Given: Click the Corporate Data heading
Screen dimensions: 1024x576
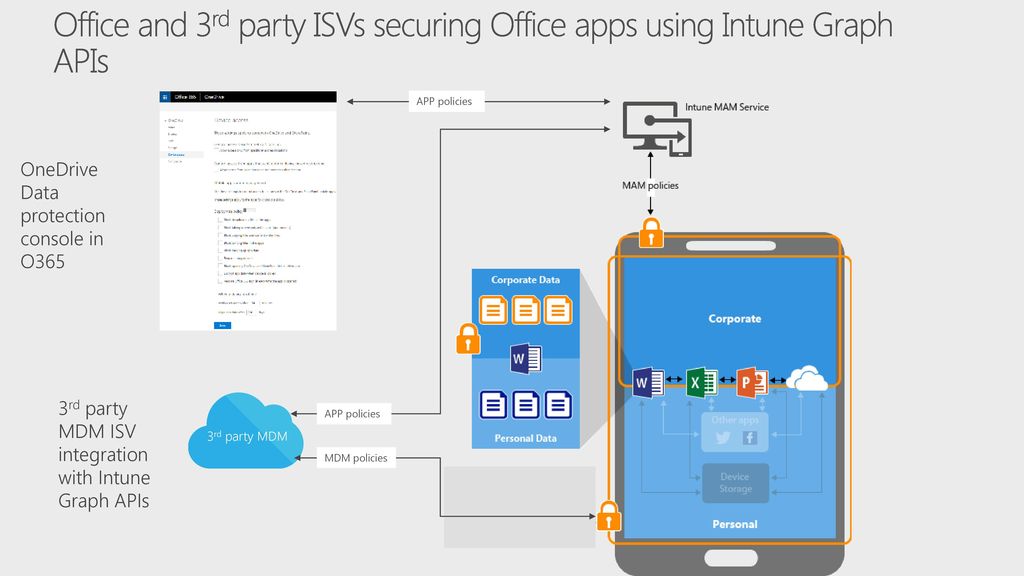Looking at the screenshot, I should [x=526, y=280].
